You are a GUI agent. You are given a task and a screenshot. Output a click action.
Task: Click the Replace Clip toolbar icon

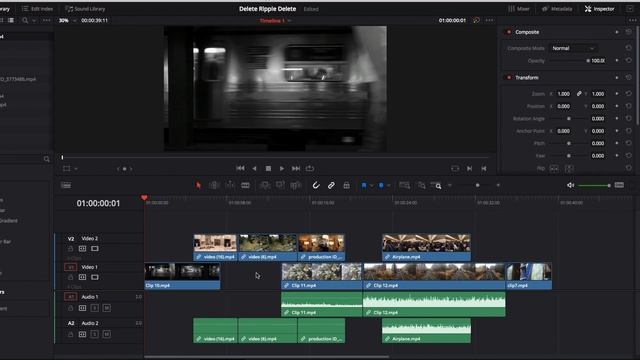[x=296, y=185]
